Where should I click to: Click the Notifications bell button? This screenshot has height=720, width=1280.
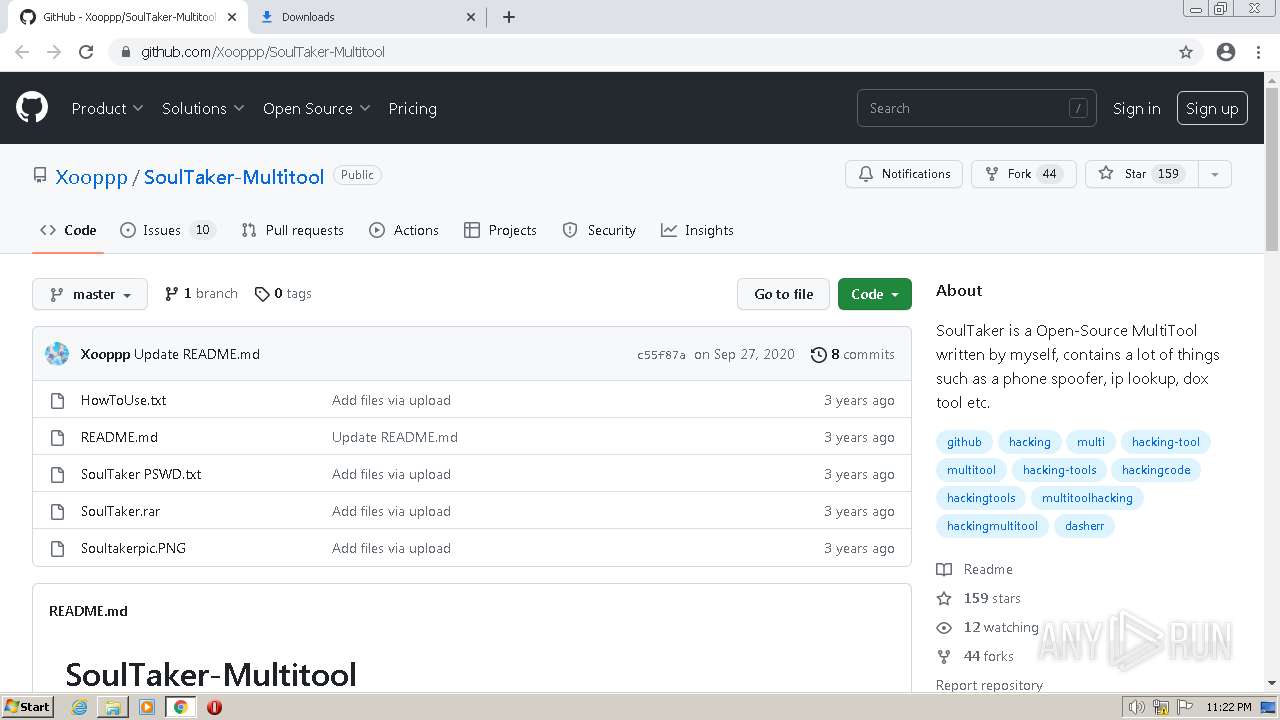pyautogui.click(x=904, y=174)
